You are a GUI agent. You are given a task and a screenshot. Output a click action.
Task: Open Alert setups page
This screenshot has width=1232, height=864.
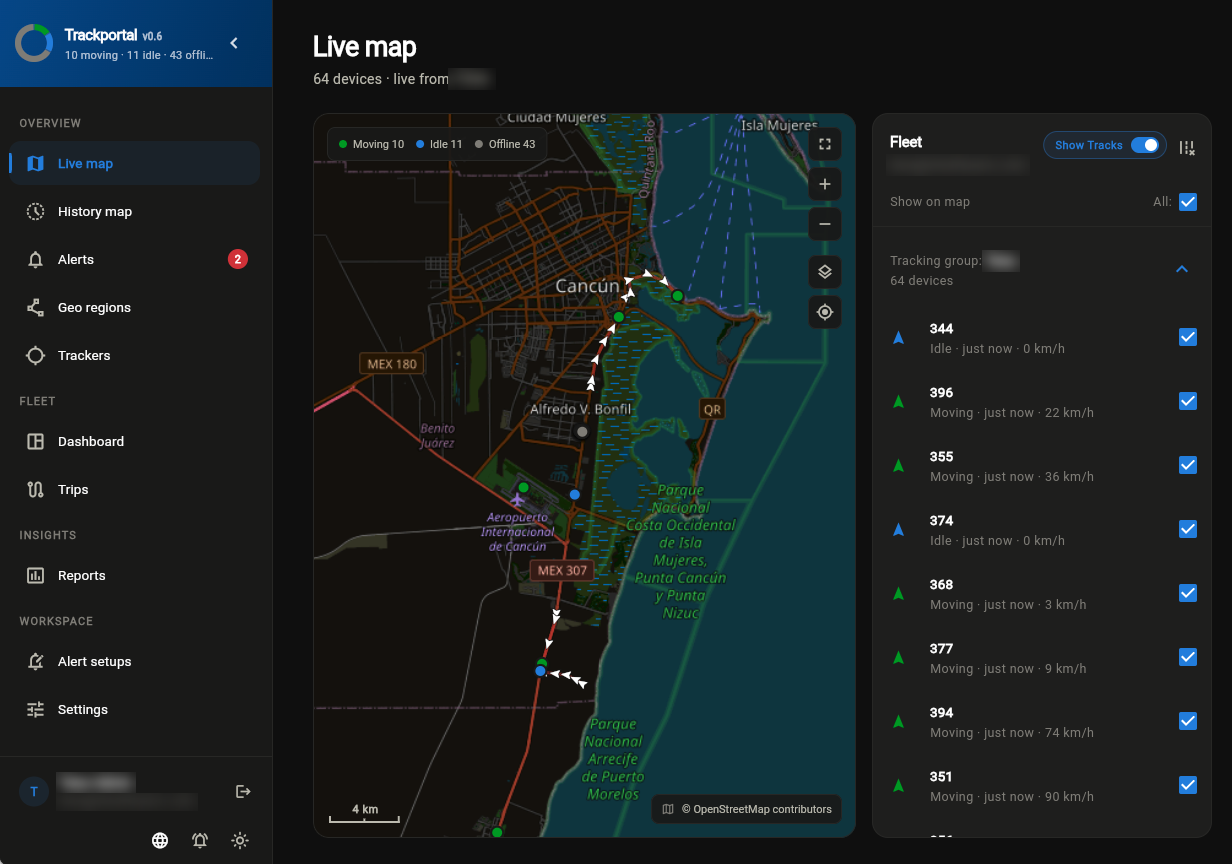(x=134, y=661)
